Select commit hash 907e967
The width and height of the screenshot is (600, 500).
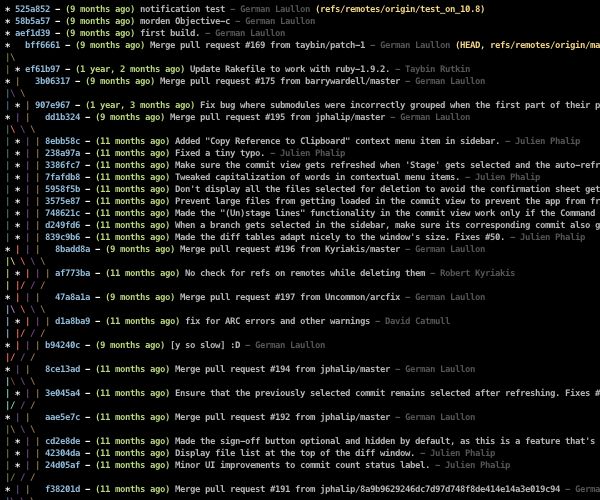coord(52,105)
